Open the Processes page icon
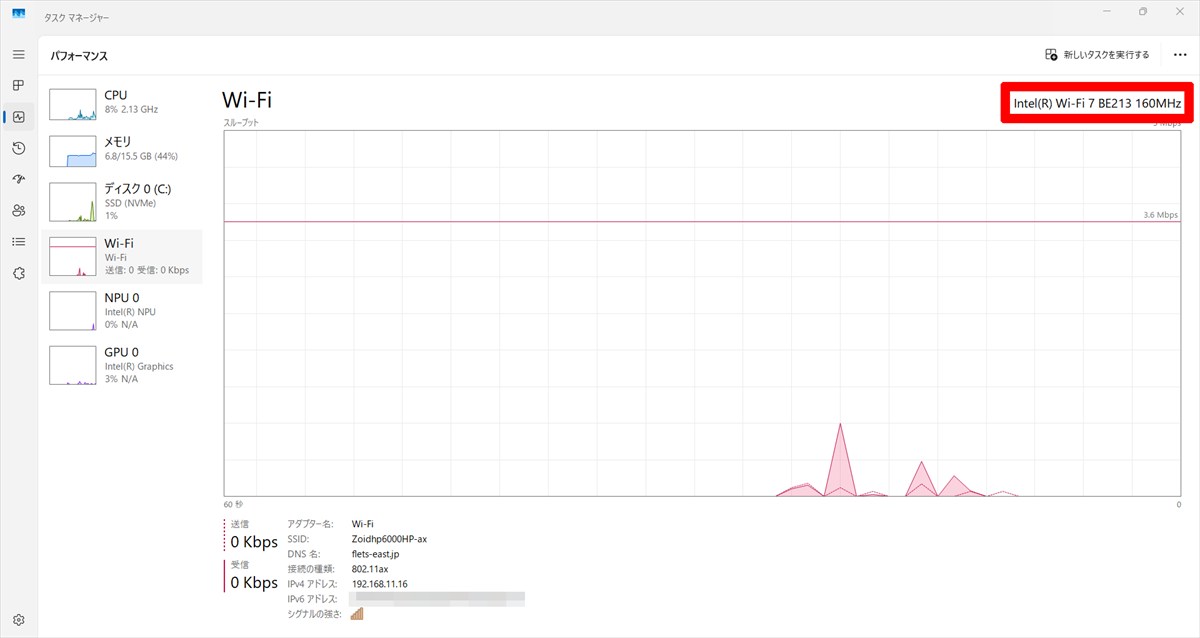The width and height of the screenshot is (1200, 638). coord(18,86)
